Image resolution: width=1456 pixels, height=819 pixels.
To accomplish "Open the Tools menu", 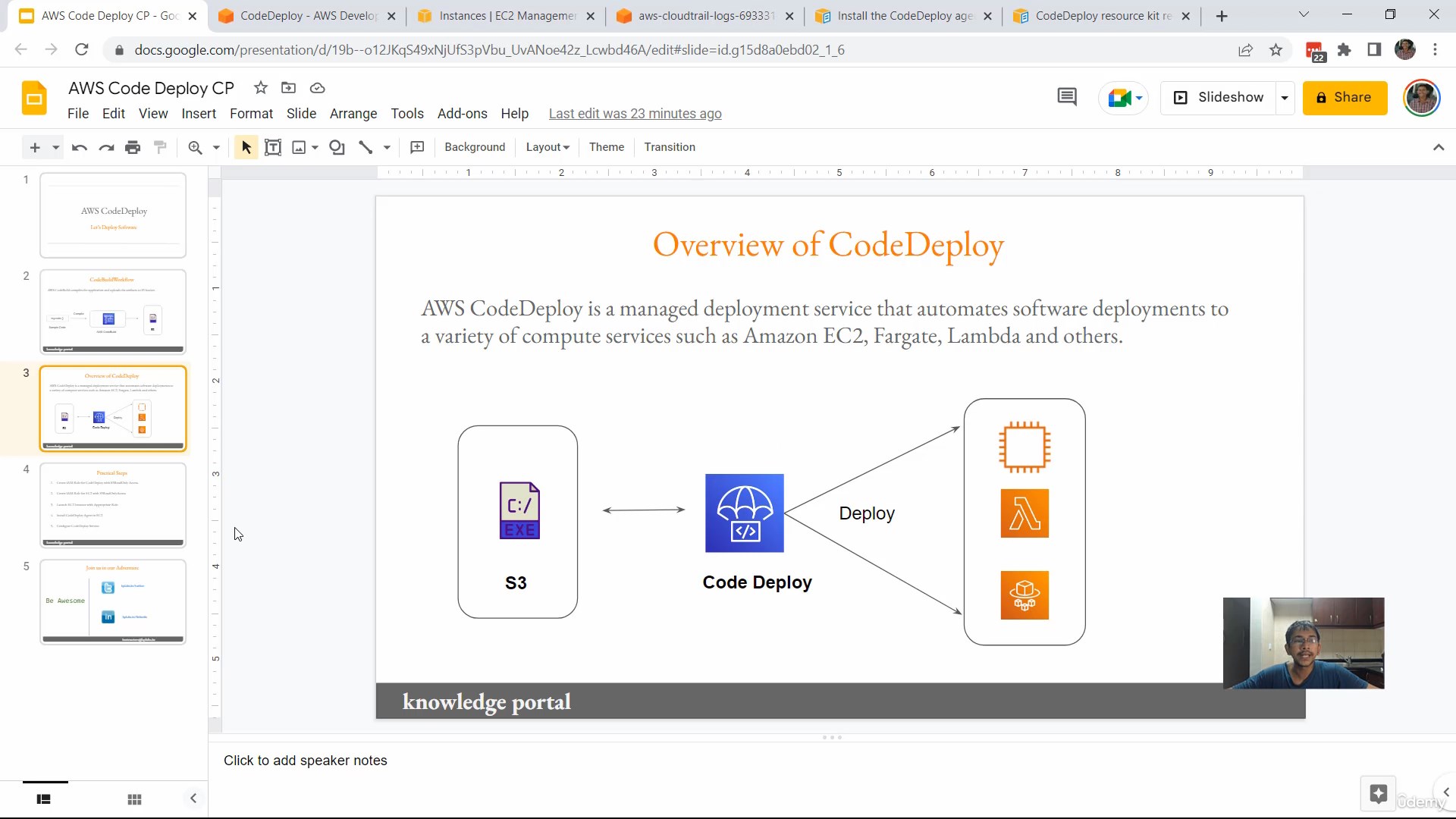I will 407,114.
